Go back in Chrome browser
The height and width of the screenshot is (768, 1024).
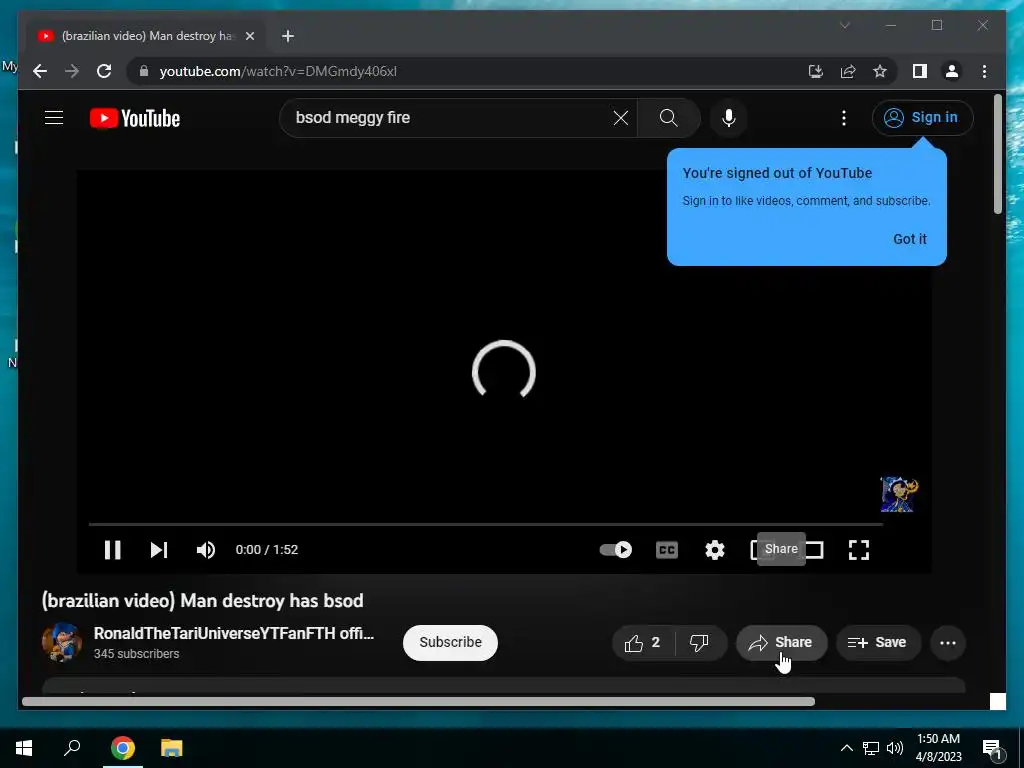tap(40, 71)
